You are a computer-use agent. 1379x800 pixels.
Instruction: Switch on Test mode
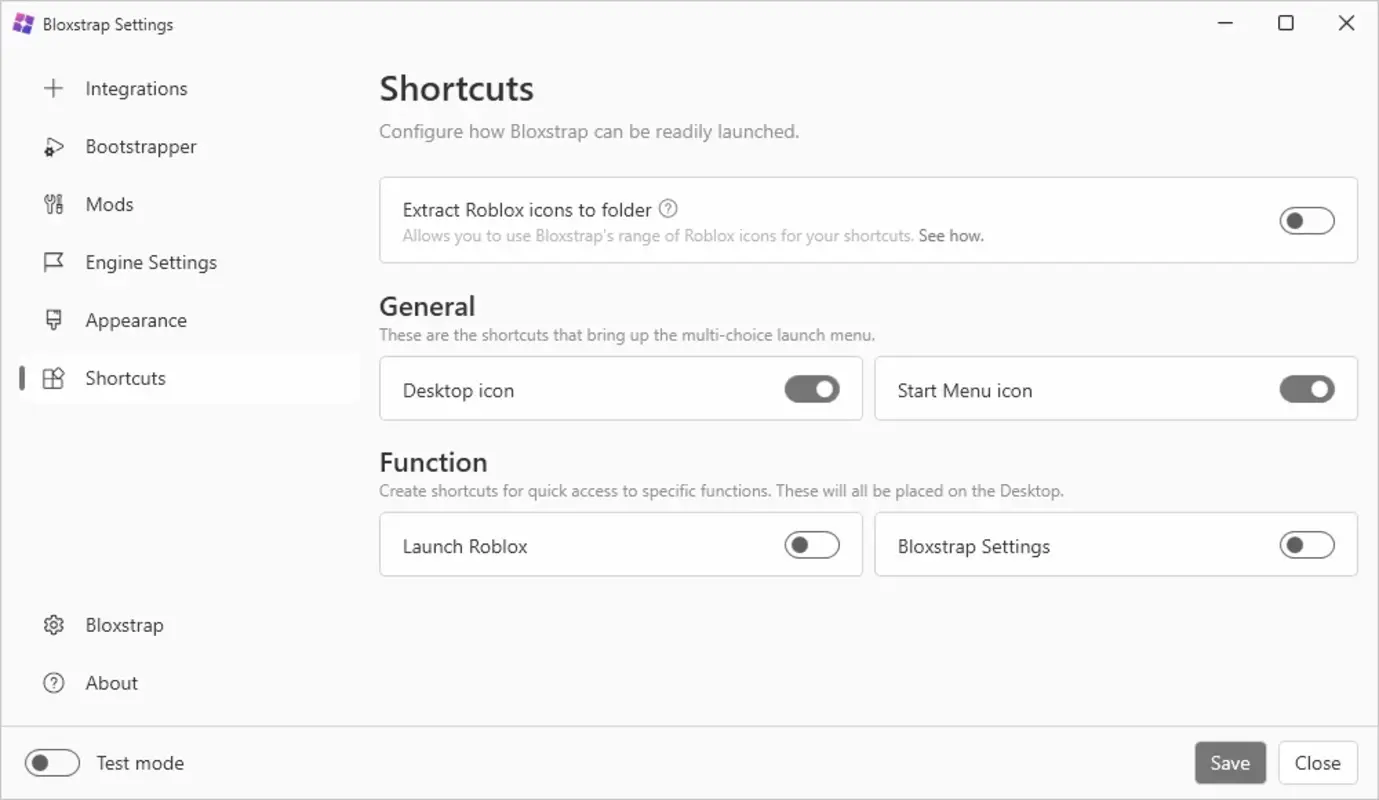click(52, 762)
